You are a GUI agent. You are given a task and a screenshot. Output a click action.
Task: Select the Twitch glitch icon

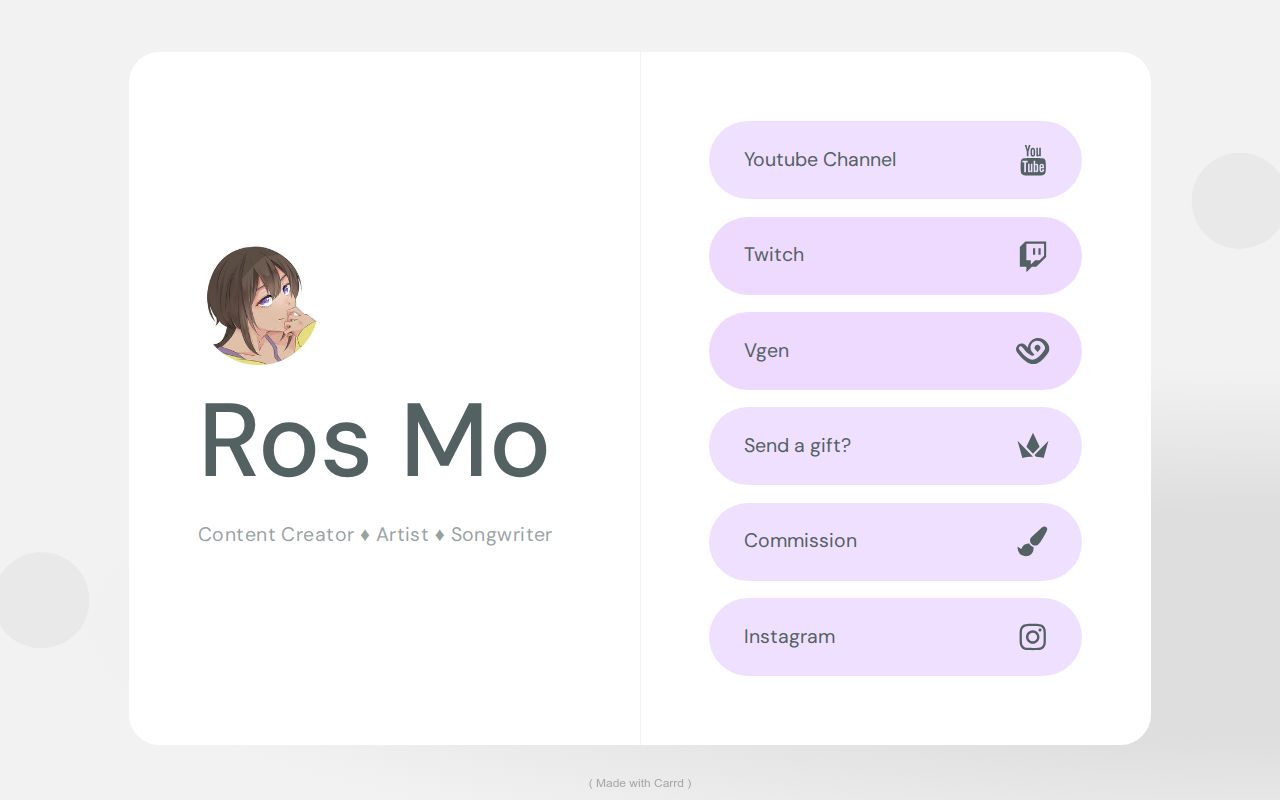(x=1033, y=256)
